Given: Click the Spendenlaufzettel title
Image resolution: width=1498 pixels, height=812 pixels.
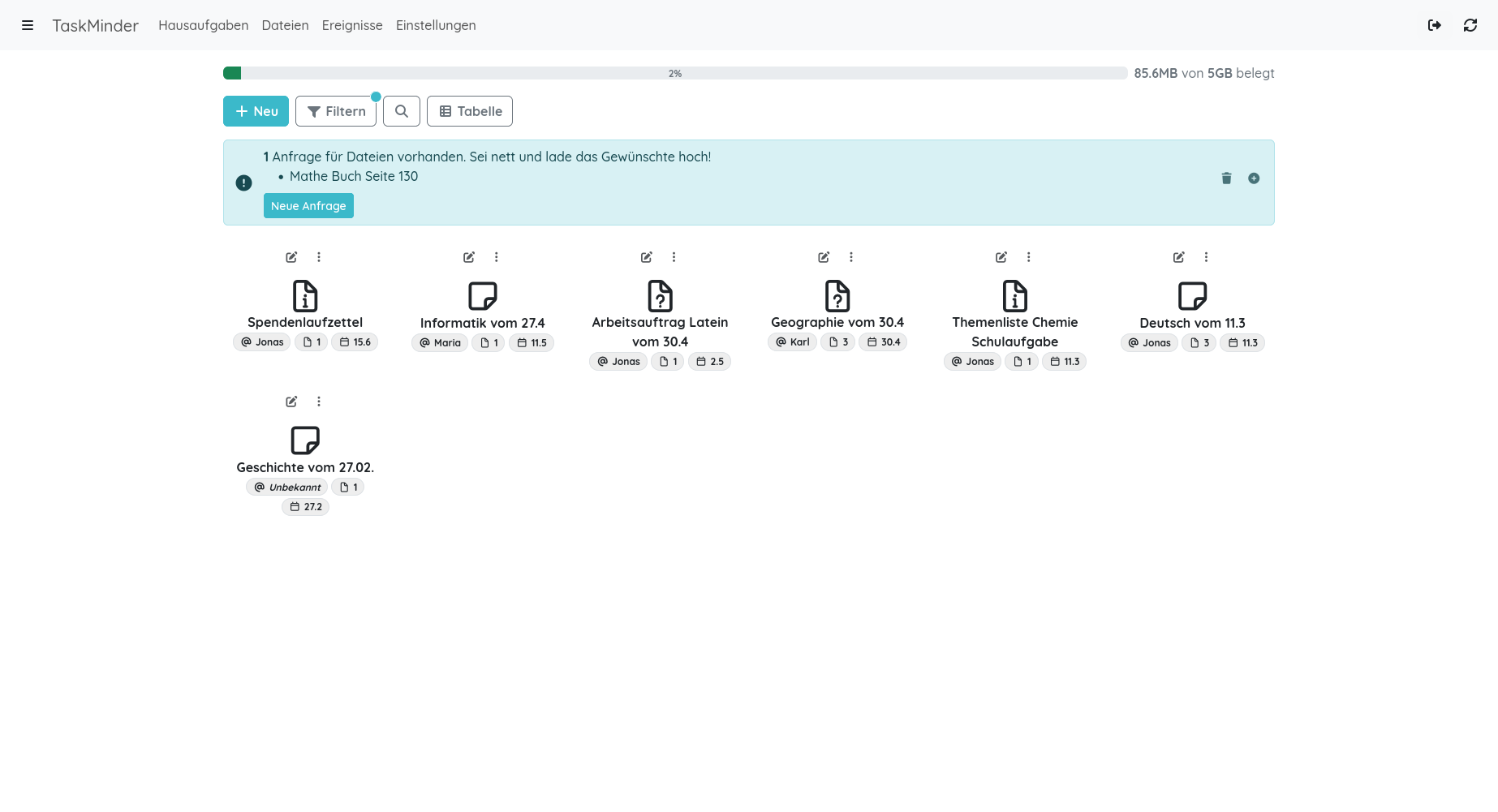Looking at the screenshot, I should 305,322.
